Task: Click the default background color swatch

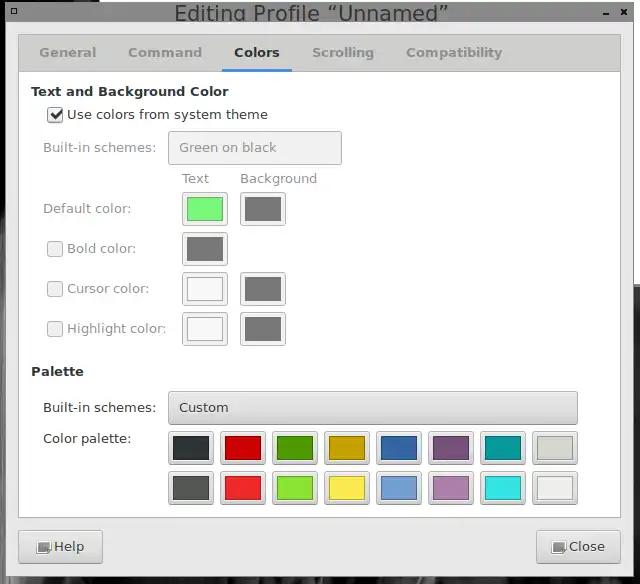Action: [263, 209]
